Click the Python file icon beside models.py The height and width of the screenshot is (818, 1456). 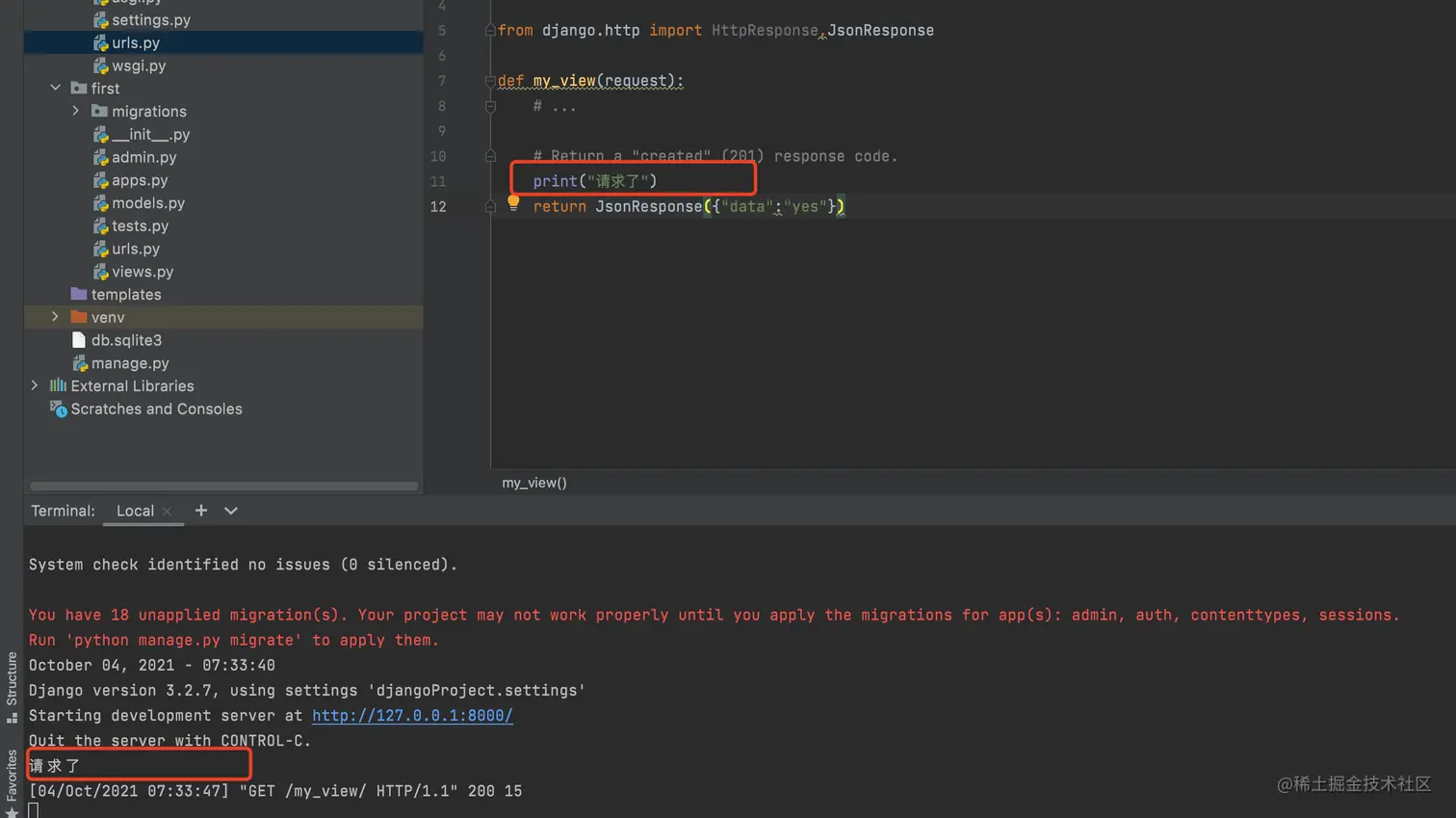(100, 203)
